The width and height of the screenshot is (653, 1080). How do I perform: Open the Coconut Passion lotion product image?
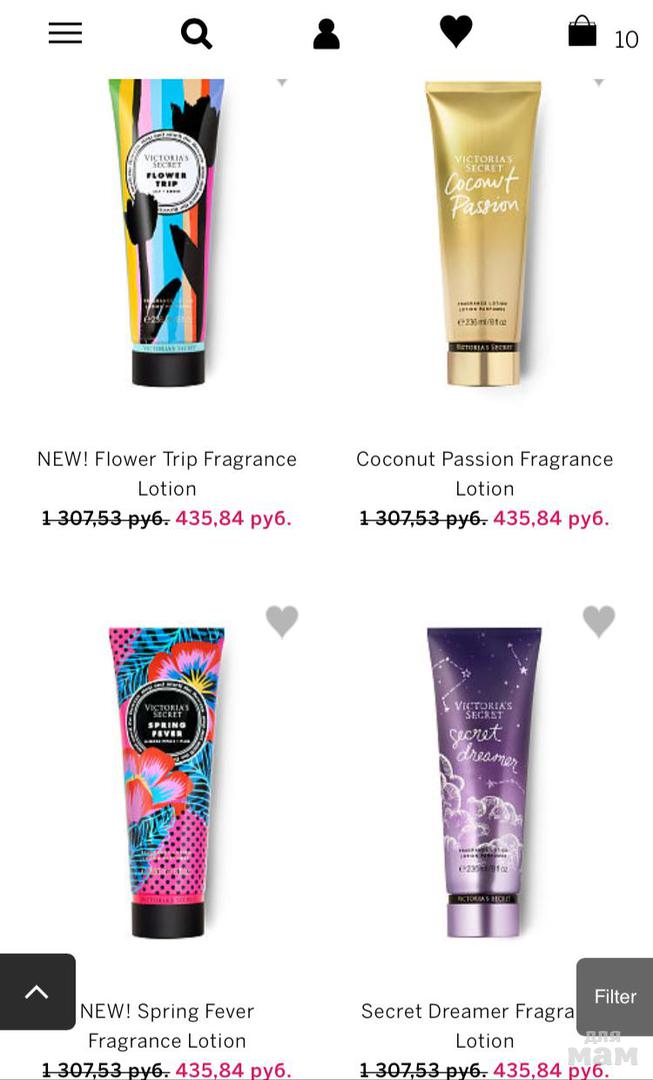[x=484, y=233]
